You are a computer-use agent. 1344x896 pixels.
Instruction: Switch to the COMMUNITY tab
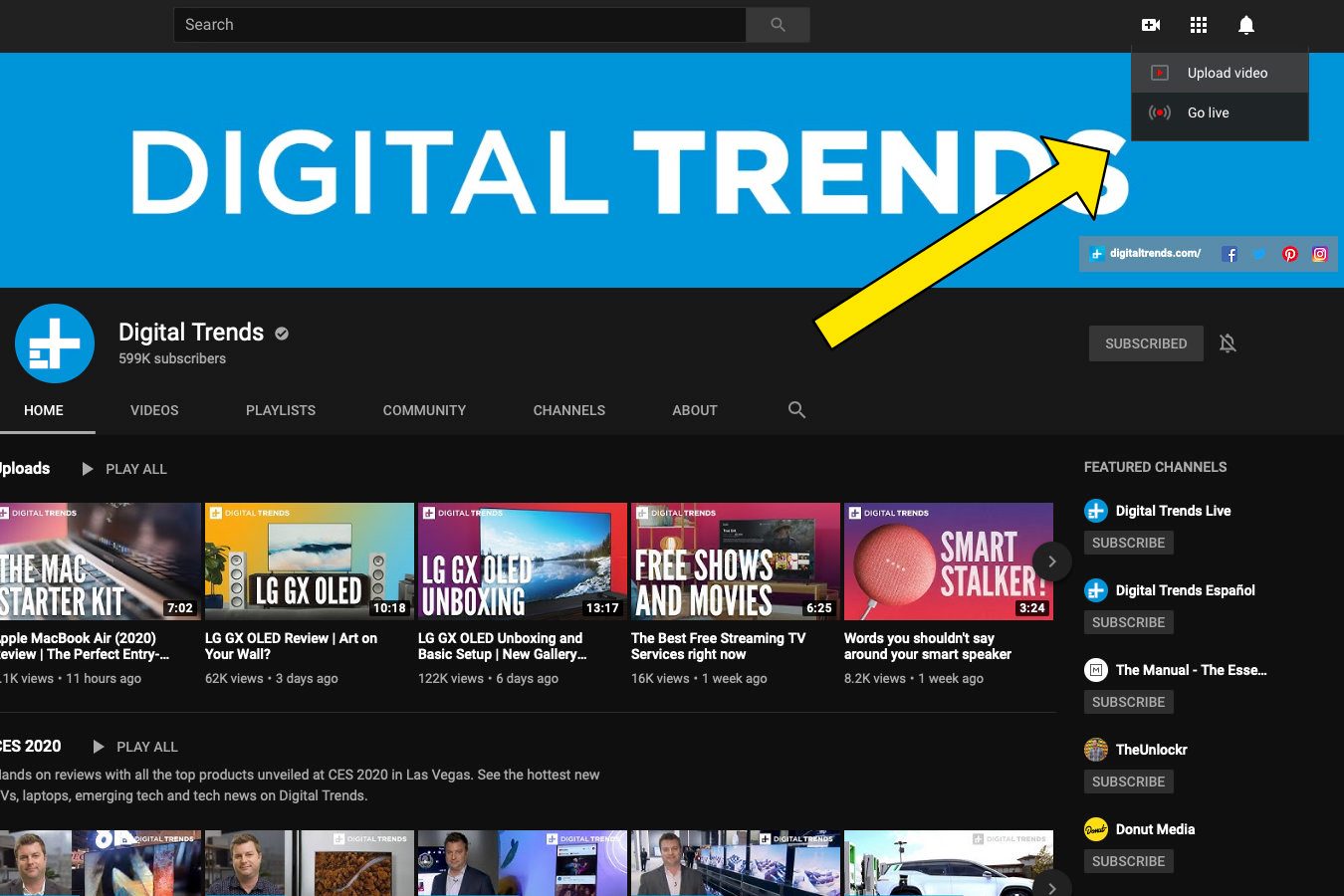coord(424,410)
